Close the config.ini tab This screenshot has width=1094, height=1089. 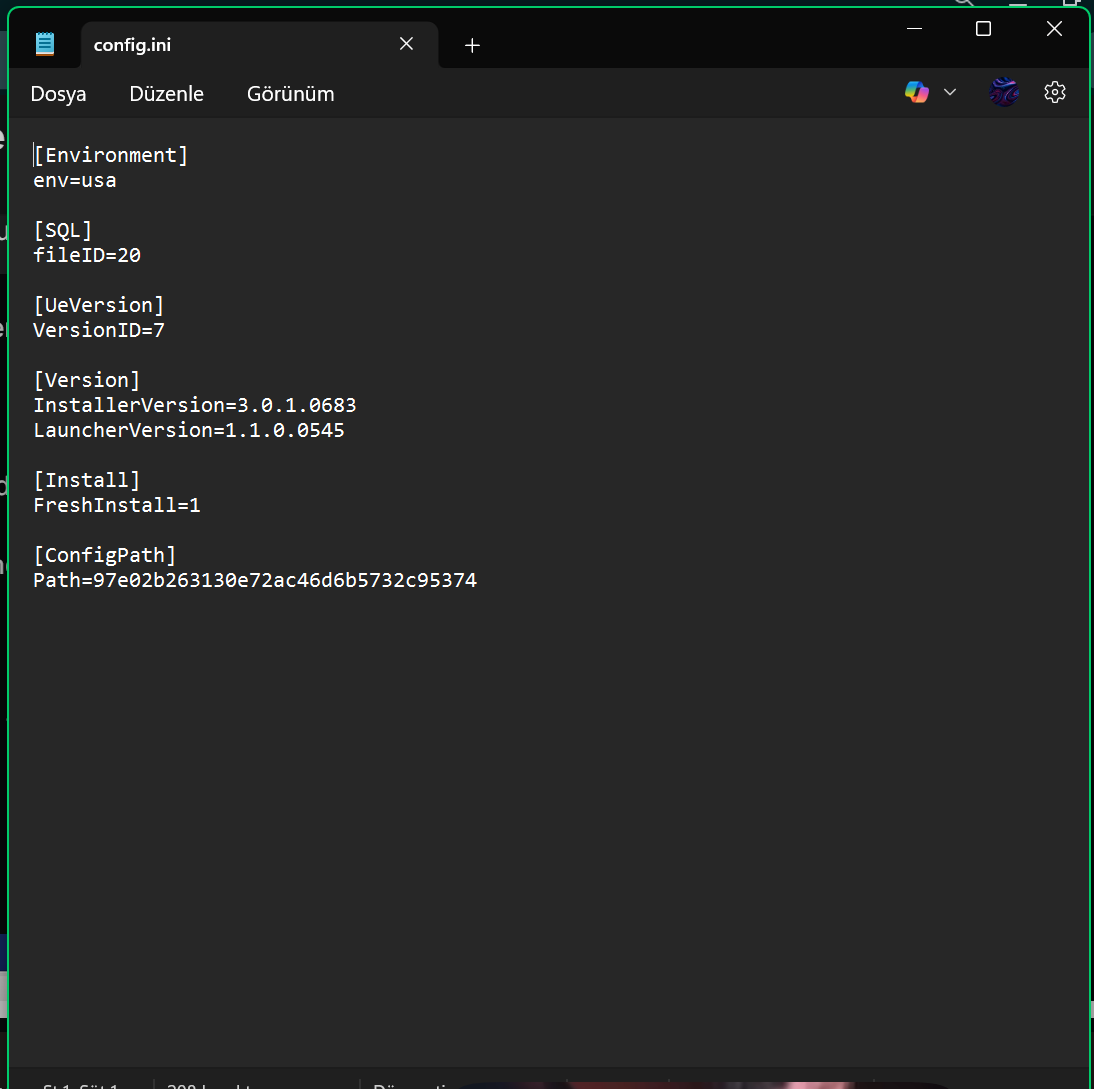coord(406,44)
